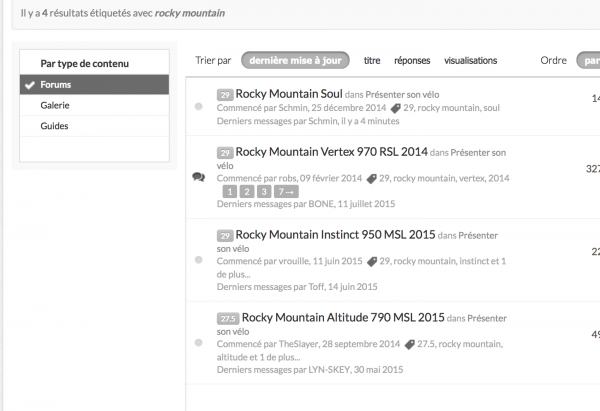Select the Forums content type filter
Image resolution: width=600 pixels, height=411 pixels.
[x=94, y=85]
